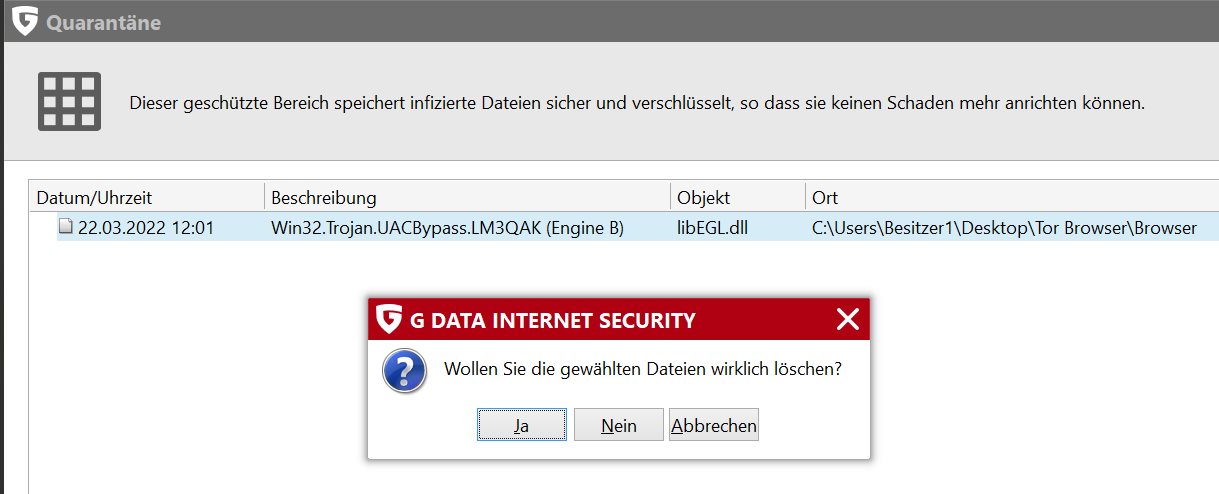
Task: Click the Tor Browser file path cell
Action: click(1004, 228)
